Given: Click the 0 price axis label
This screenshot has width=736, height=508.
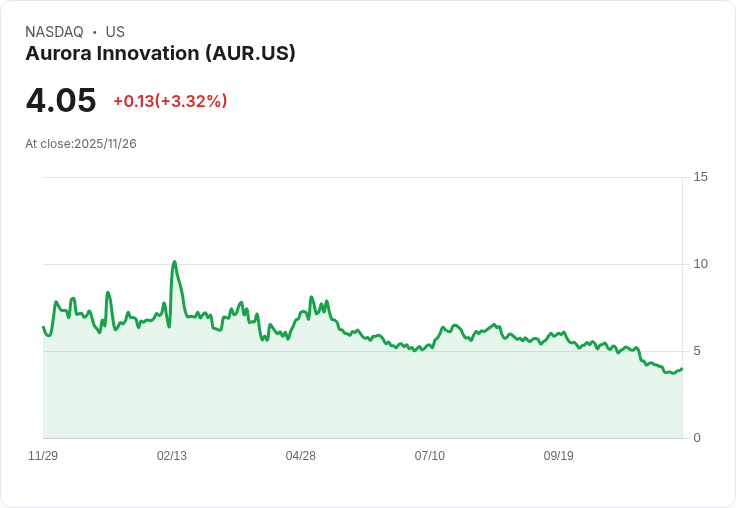Looking at the screenshot, I should (697, 438).
